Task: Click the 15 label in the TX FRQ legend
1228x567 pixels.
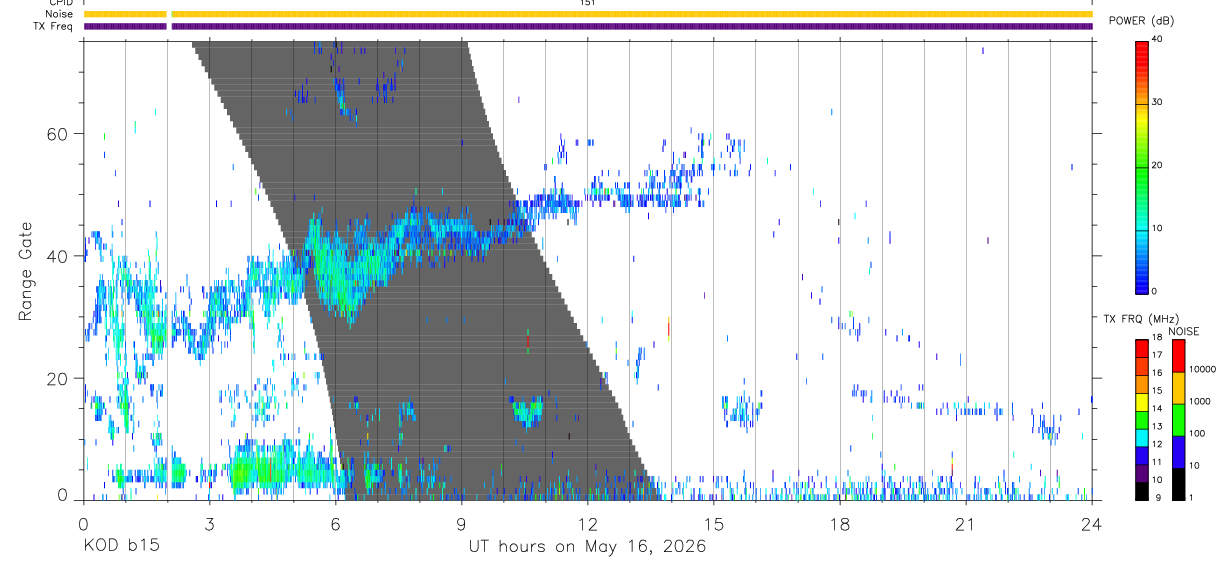Action: pos(1158,390)
